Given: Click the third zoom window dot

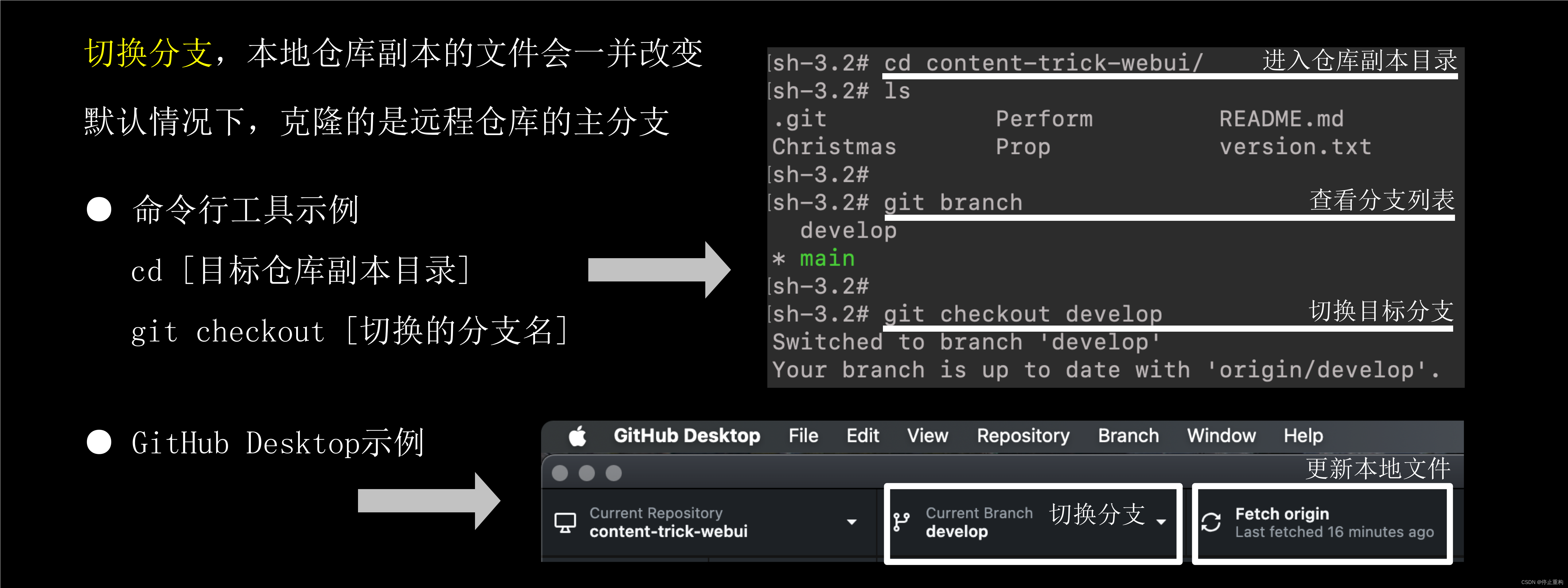Looking at the screenshot, I should [x=613, y=473].
